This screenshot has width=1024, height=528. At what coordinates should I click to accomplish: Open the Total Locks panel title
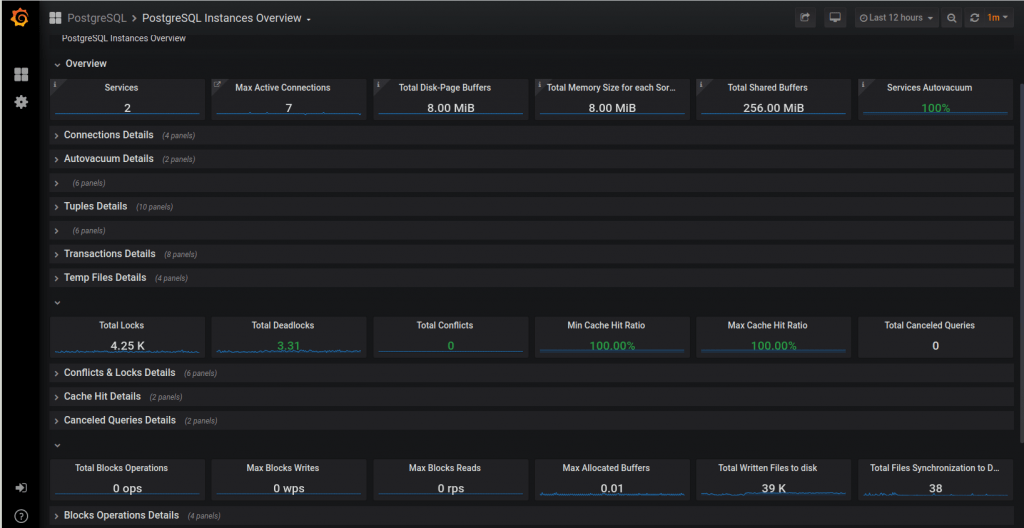(x=121, y=325)
